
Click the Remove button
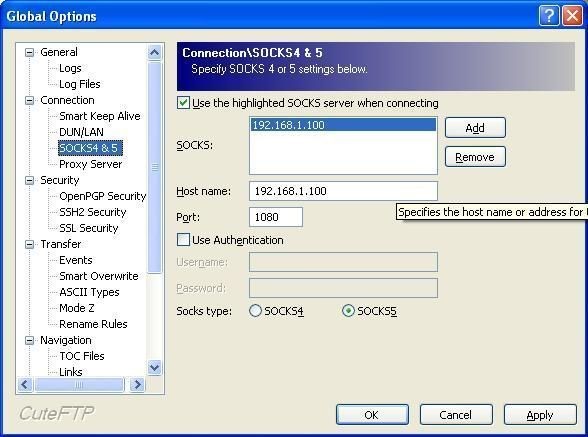475,157
